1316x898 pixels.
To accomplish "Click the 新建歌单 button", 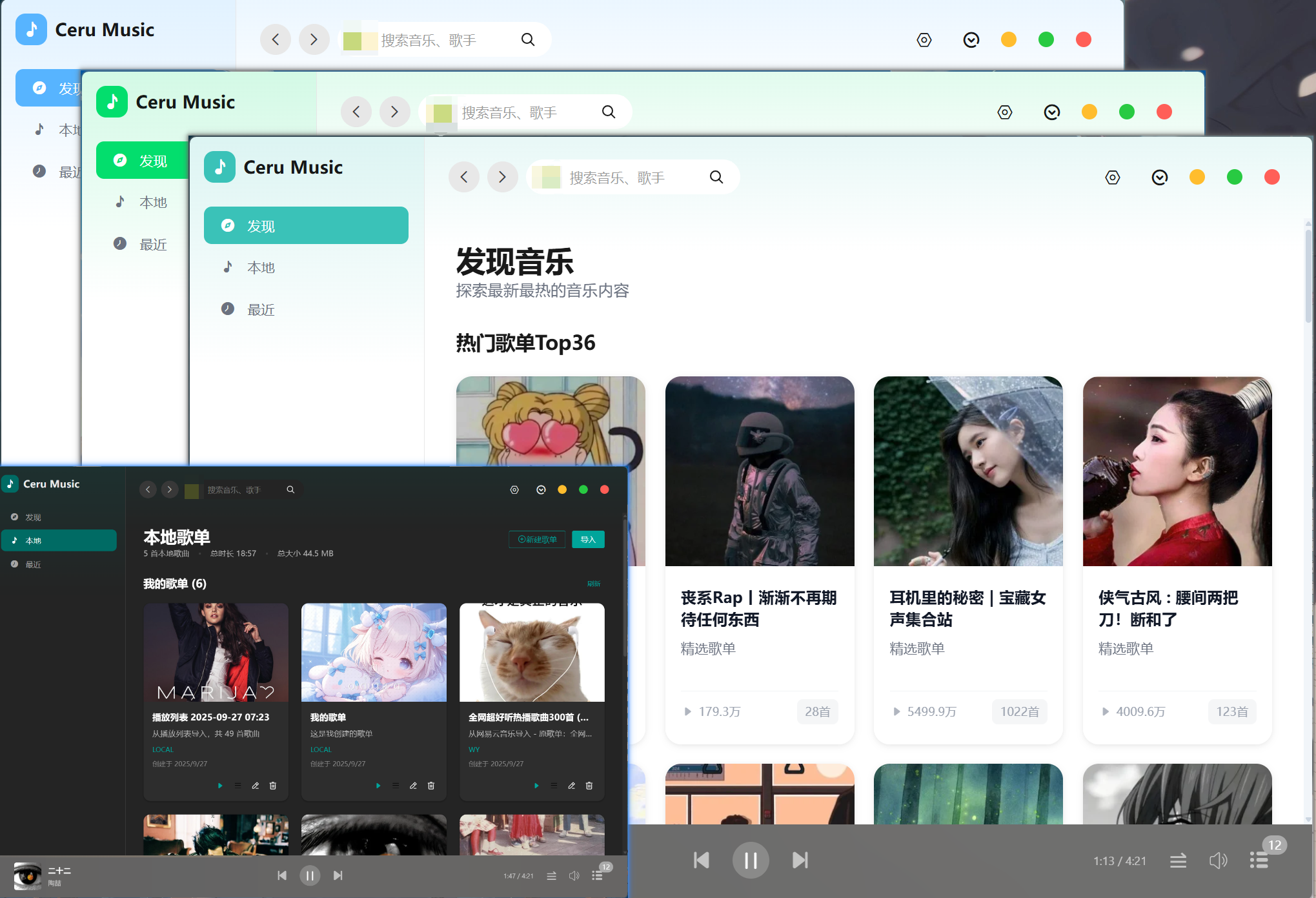I will pos(537,539).
